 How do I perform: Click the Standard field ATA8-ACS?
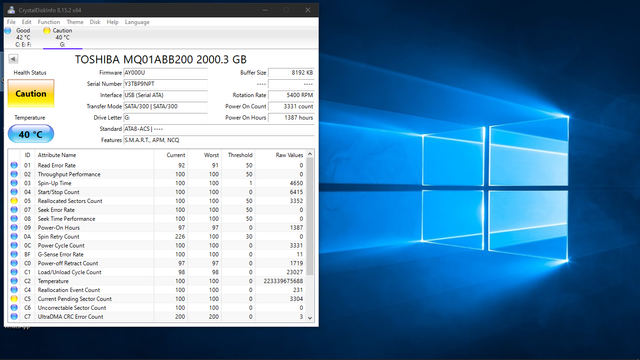(219, 129)
